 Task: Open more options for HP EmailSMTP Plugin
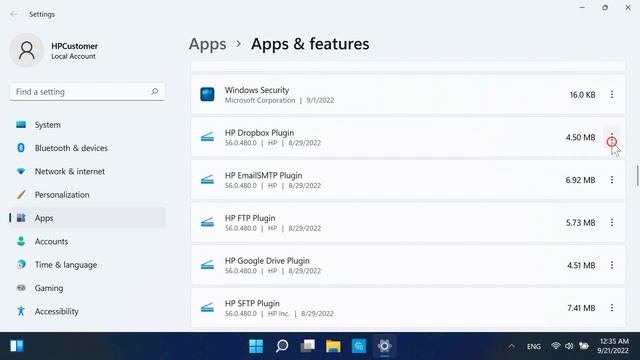[x=611, y=180]
